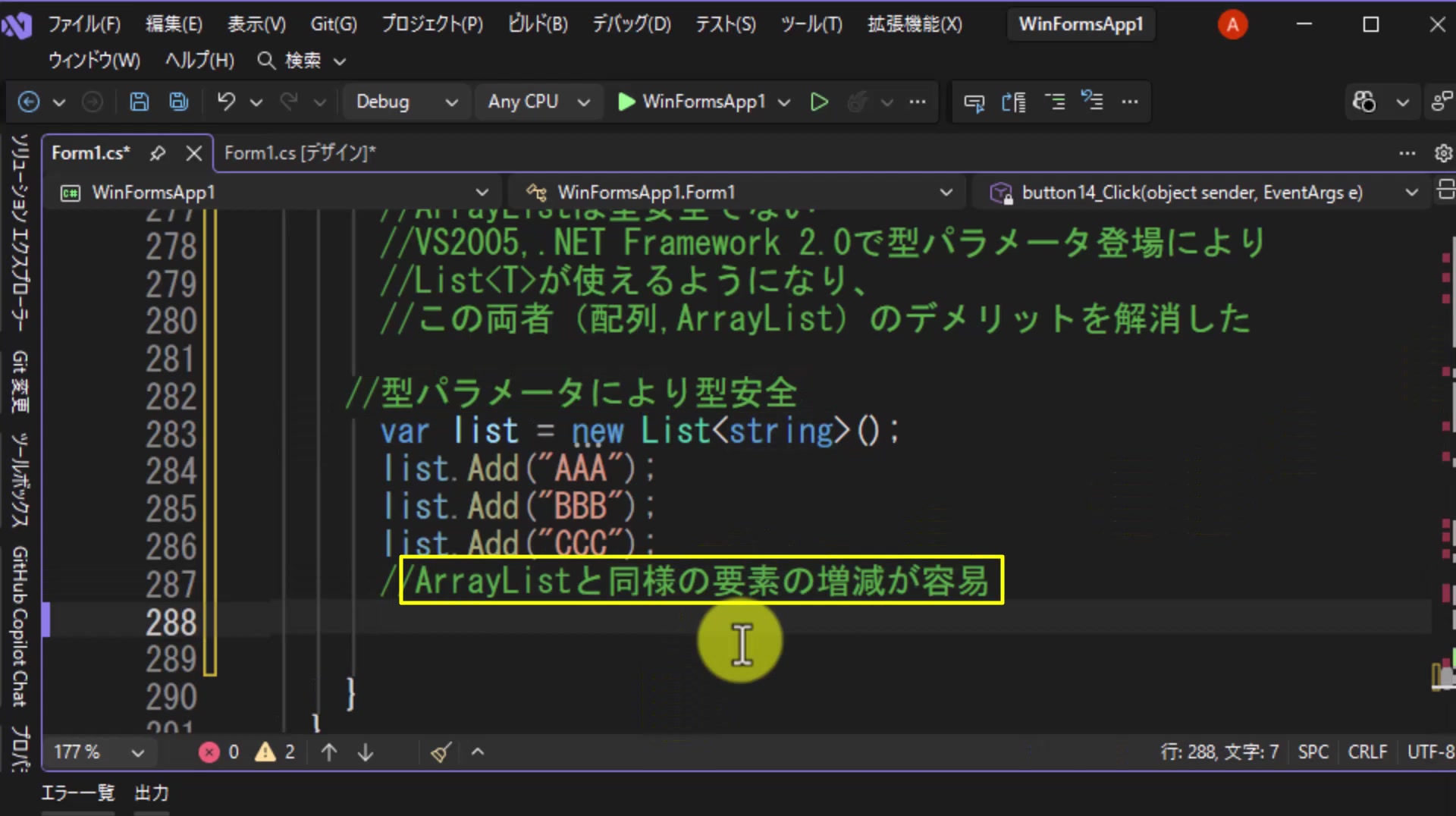Click the UTF-8 encoding indicator
Image resolution: width=1456 pixels, height=816 pixels.
coord(1429,752)
